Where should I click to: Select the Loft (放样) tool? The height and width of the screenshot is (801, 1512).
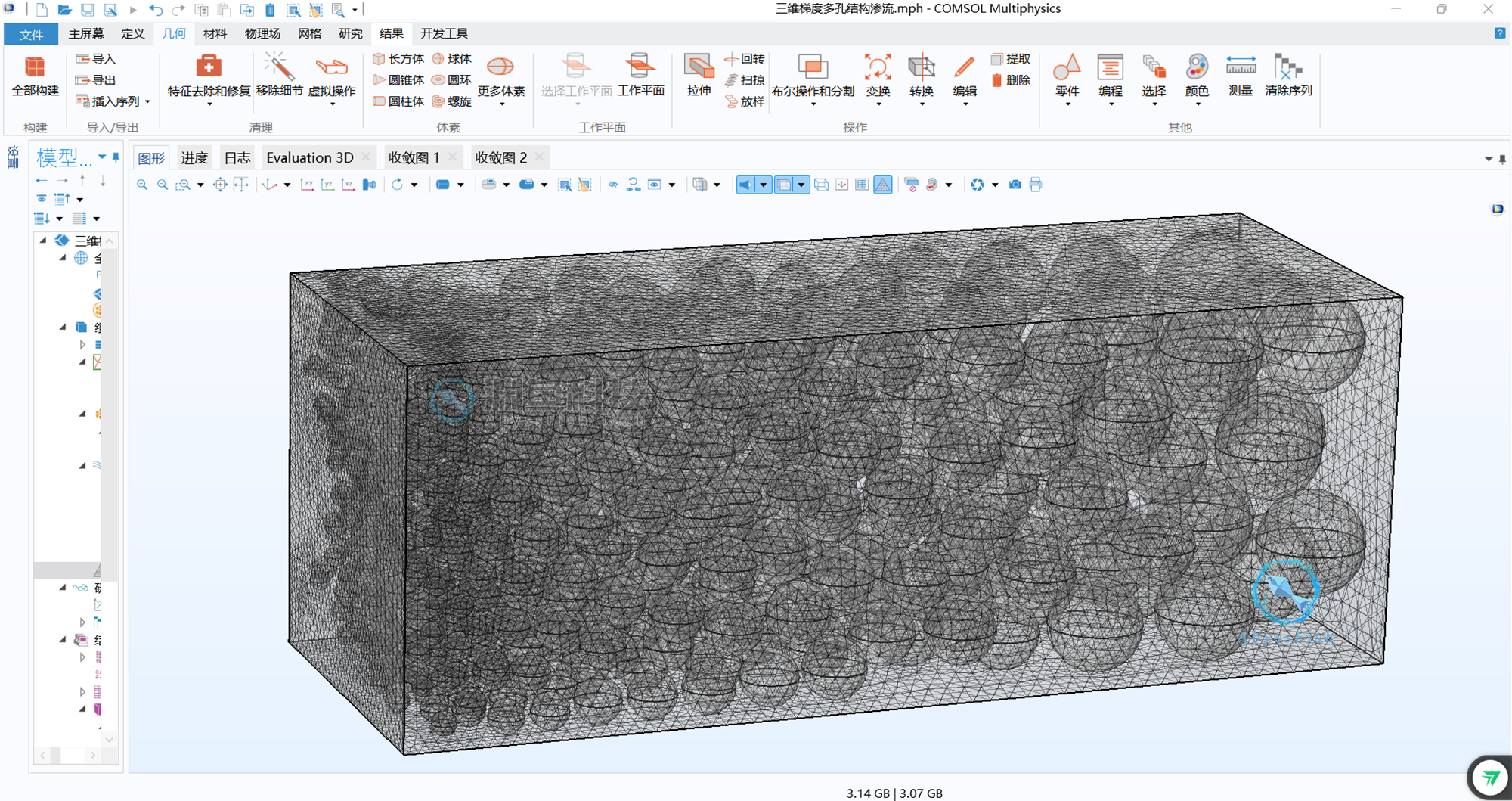(x=745, y=101)
